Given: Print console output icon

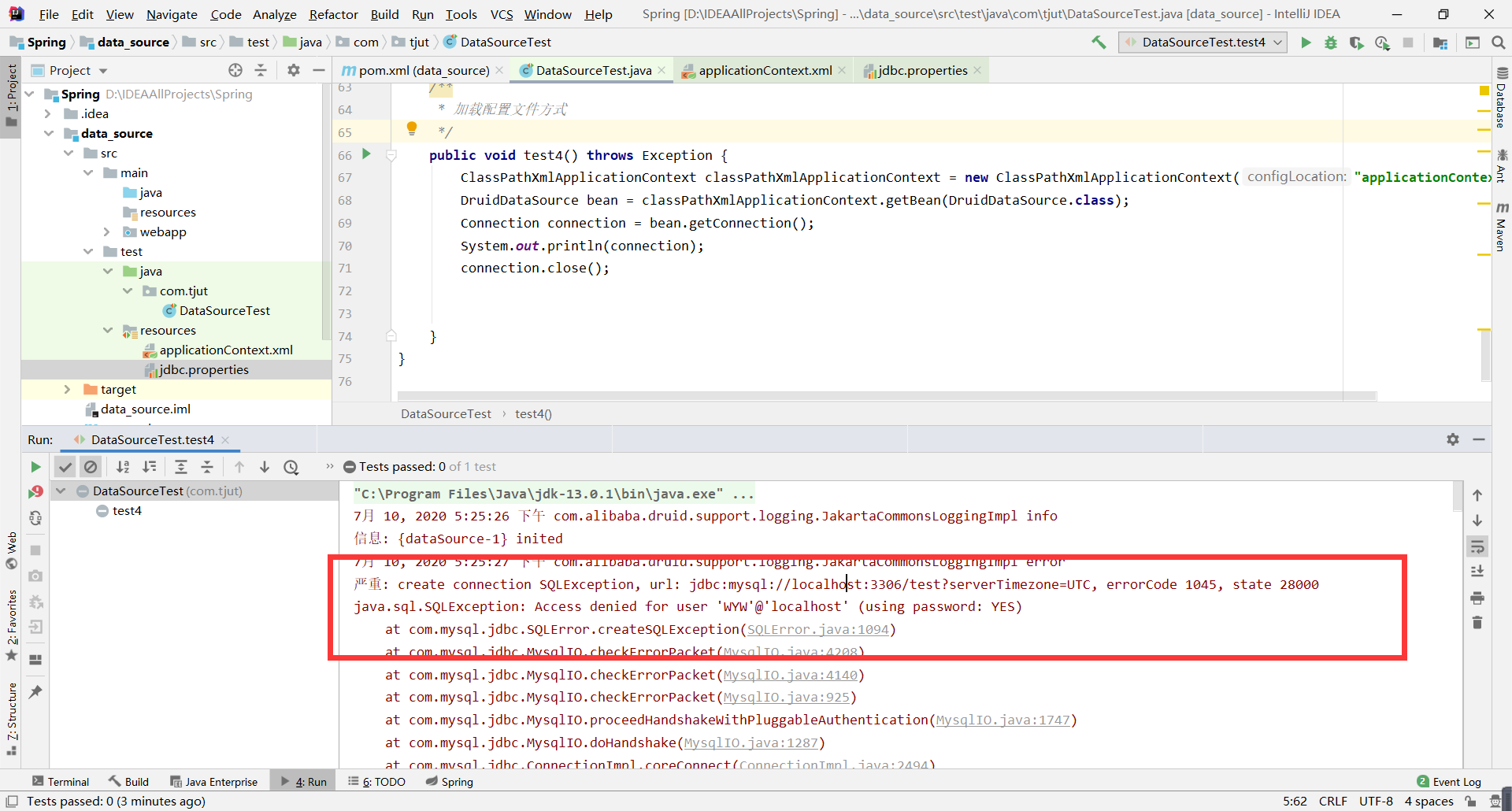Looking at the screenshot, I should tap(1477, 598).
